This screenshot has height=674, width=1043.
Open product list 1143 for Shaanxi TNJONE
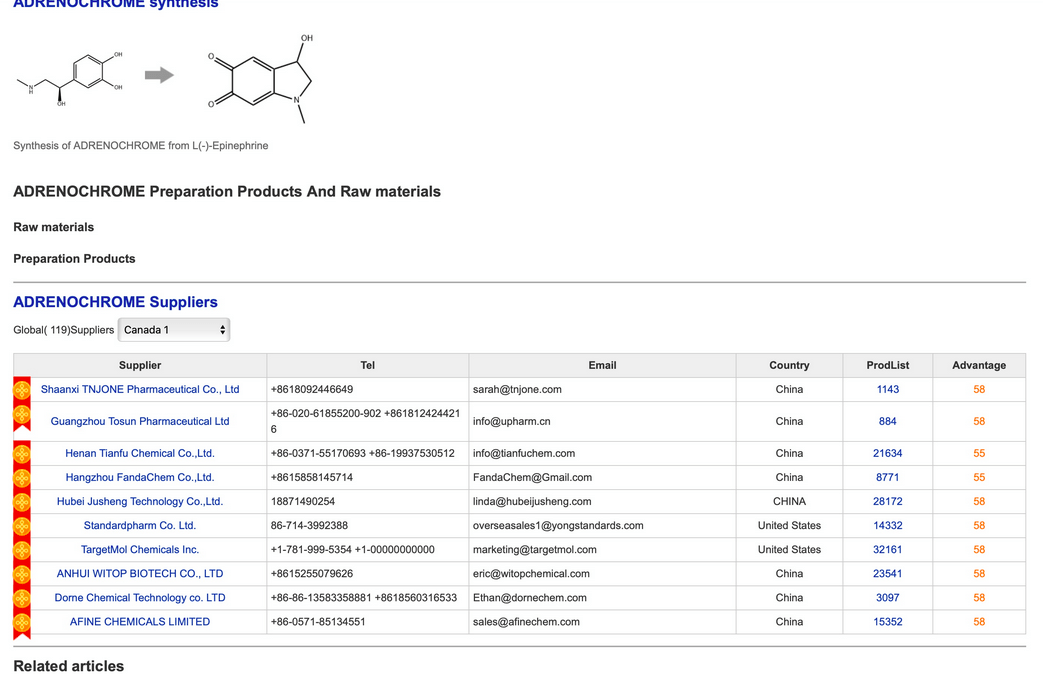tap(887, 389)
